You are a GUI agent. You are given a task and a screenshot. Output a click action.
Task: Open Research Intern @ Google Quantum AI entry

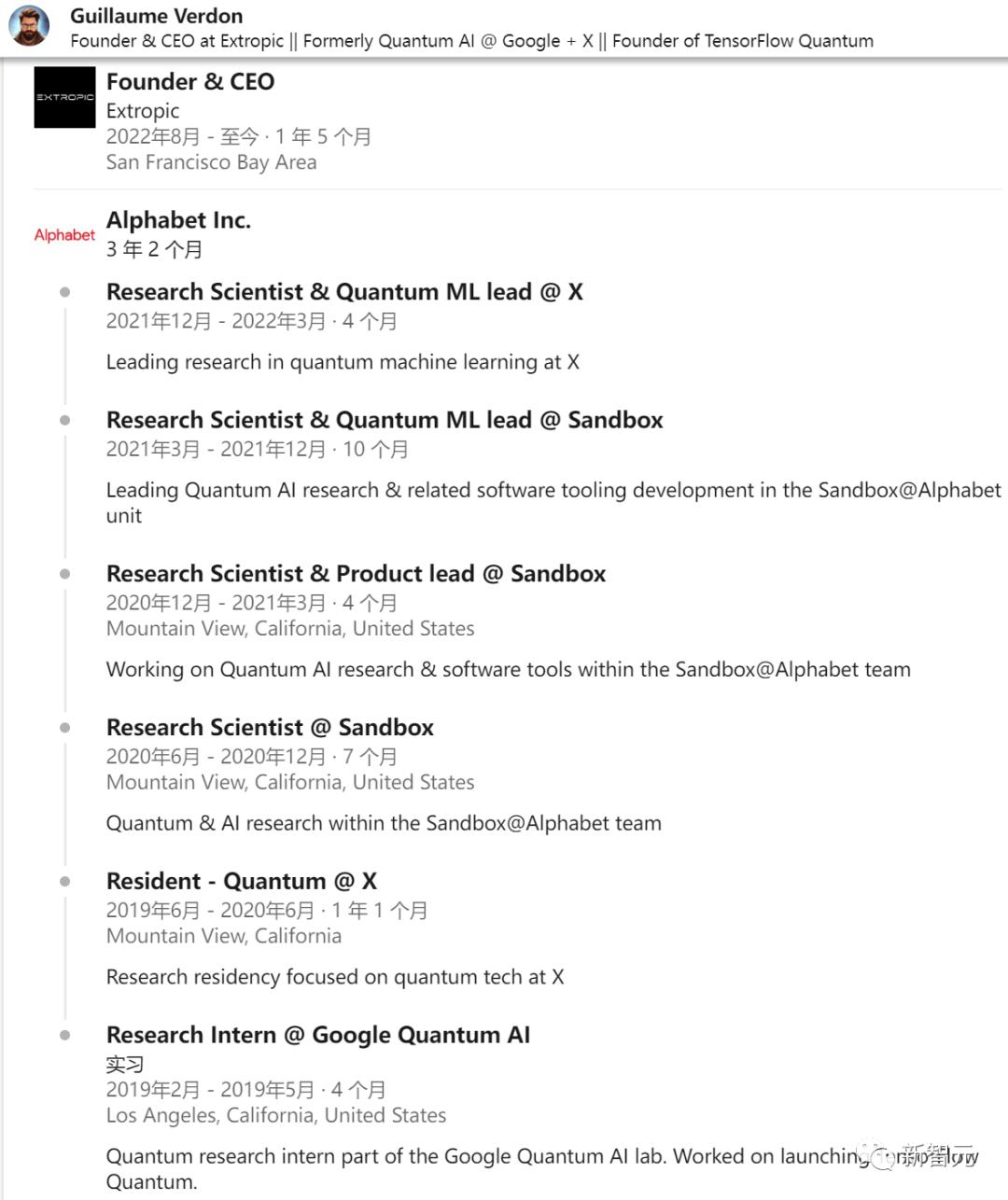[318, 1035]
